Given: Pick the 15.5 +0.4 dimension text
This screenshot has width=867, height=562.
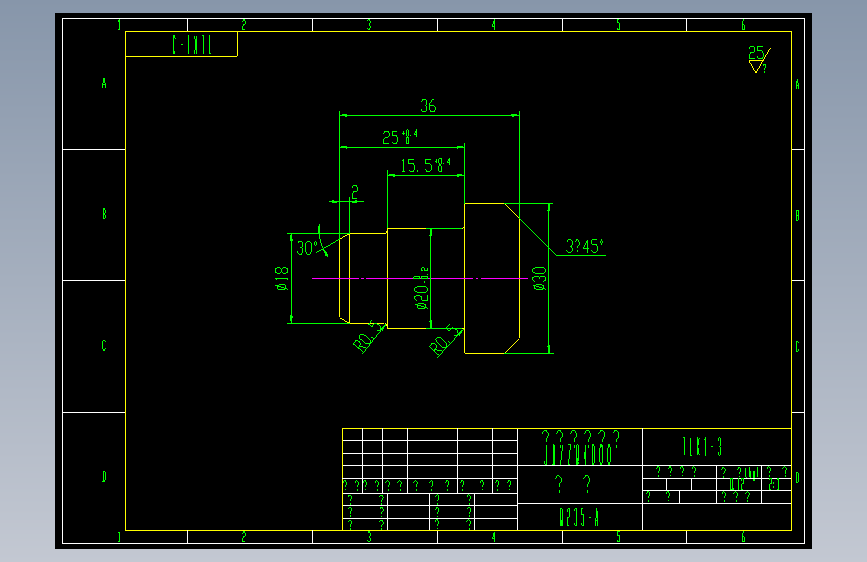Looking at the screenshot, I should [425, 165].
